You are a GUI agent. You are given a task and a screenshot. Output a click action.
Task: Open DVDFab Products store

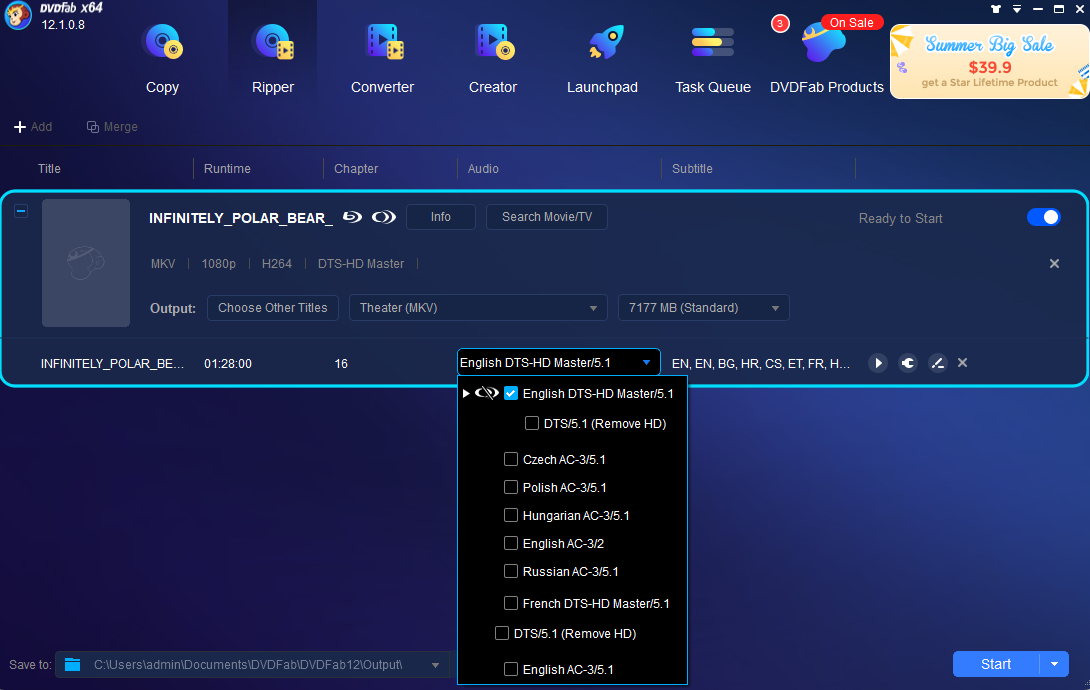(826, 56)
